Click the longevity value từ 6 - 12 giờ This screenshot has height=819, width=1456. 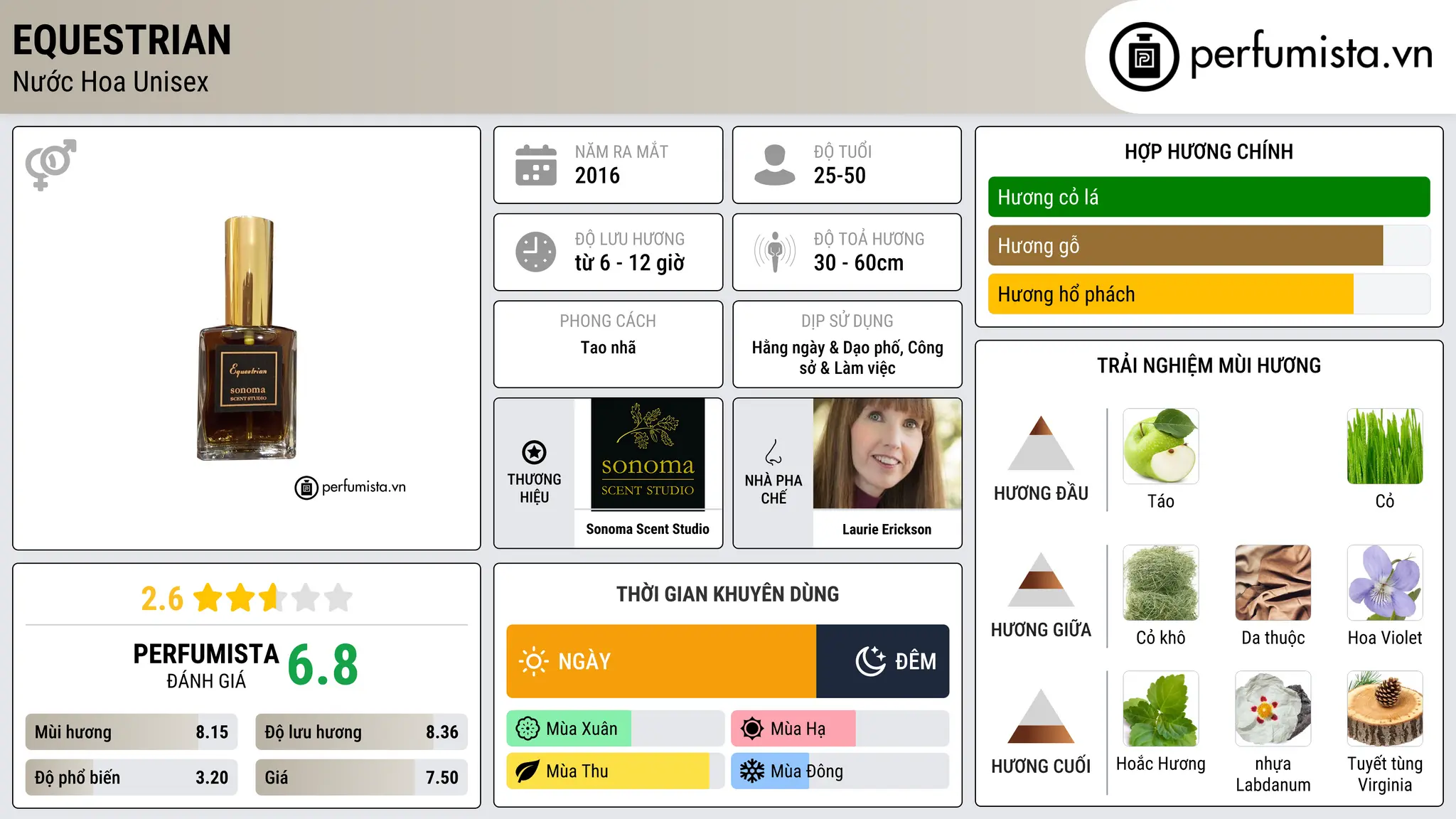click(630, 263)
